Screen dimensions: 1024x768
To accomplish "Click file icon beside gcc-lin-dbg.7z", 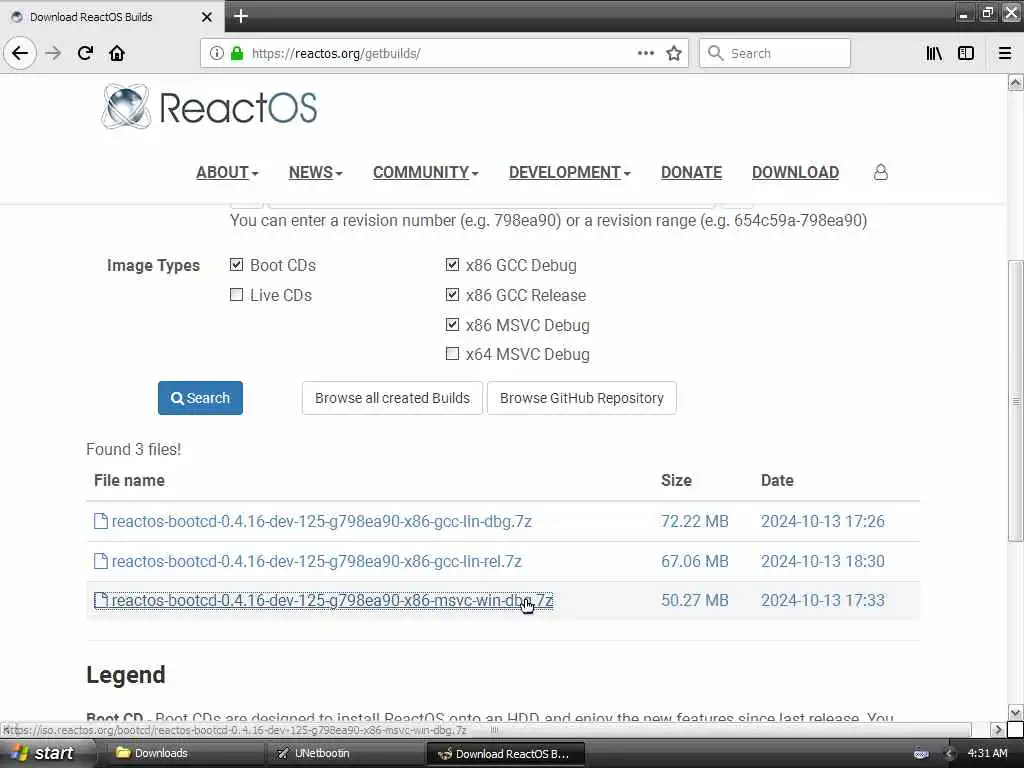I will click(x=101, y=521).
